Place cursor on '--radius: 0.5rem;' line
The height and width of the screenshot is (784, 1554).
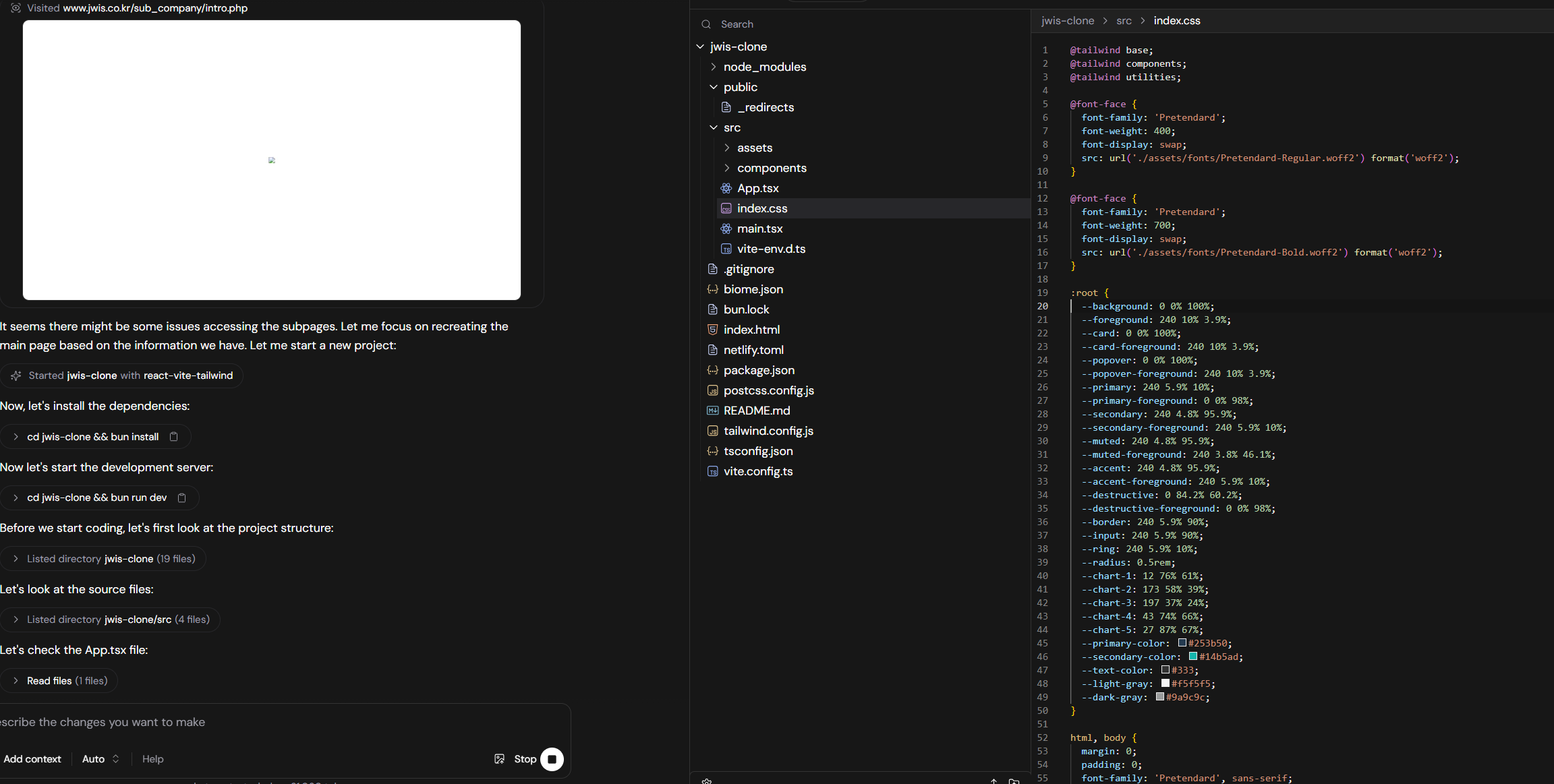click(1128, 562)
